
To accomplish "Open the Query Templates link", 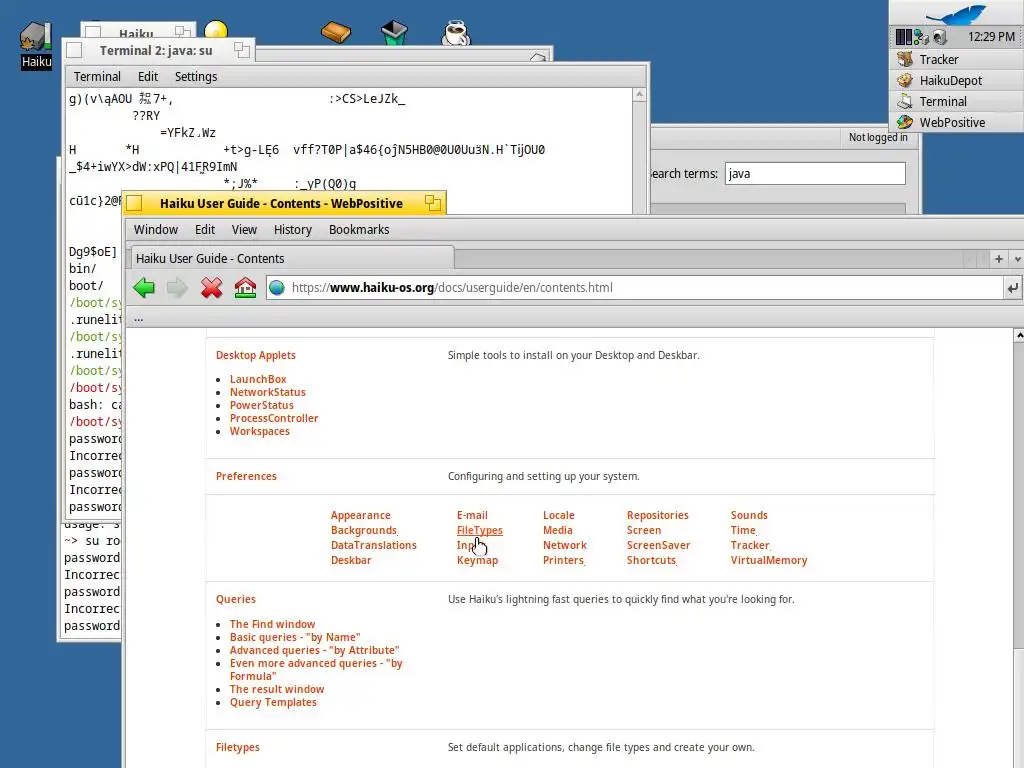I will pyautogui.click(x=273, y=703).
